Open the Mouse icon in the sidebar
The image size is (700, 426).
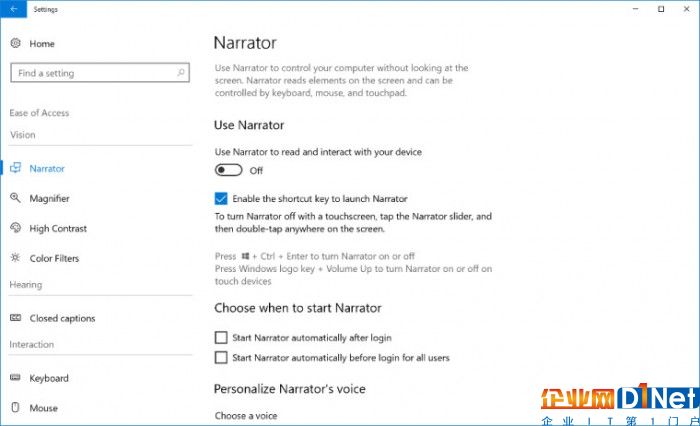click(16, 407)
